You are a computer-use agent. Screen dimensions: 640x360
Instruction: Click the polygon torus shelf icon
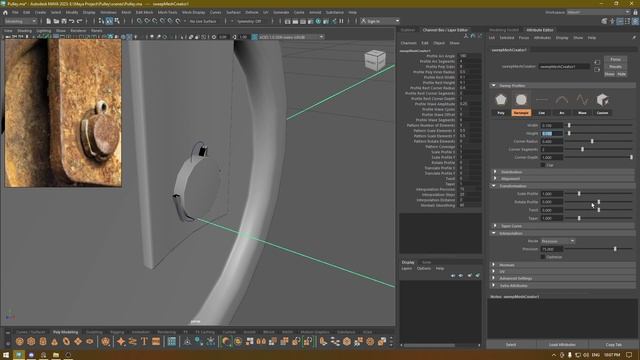click(x=66, y=341)
